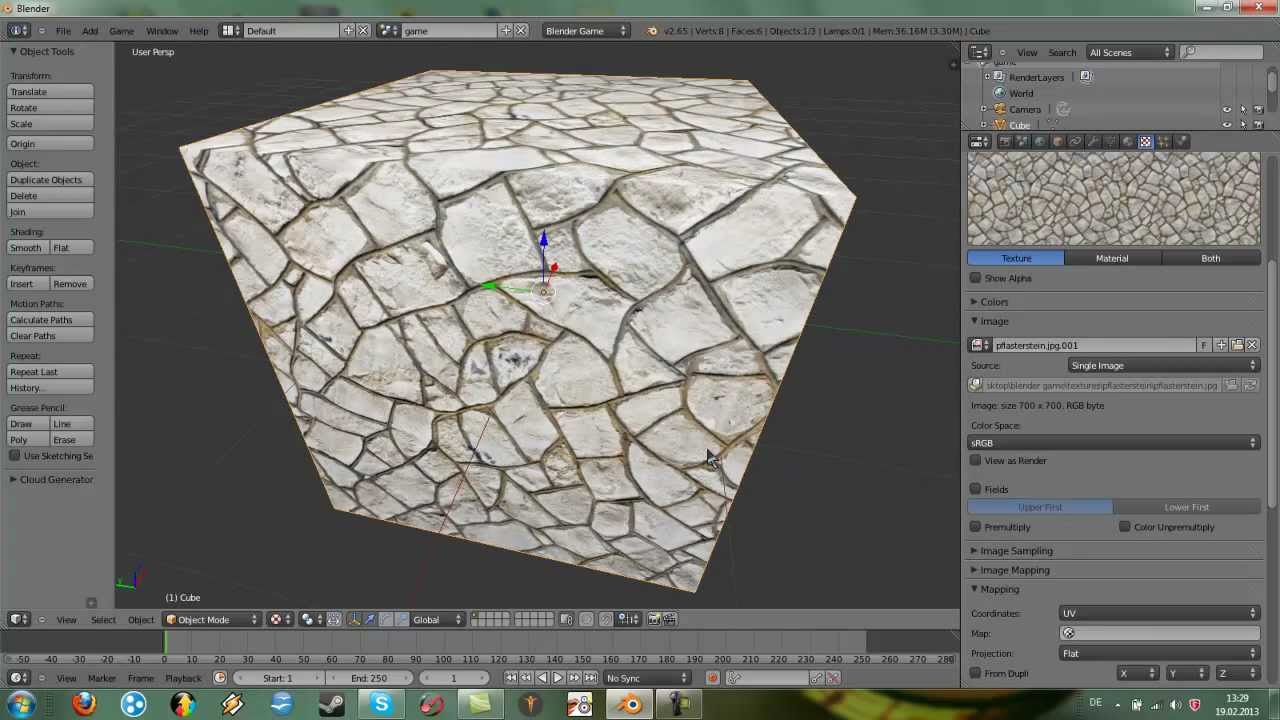Click the OpenGL render animation clapper icon

tap(671, 619)
